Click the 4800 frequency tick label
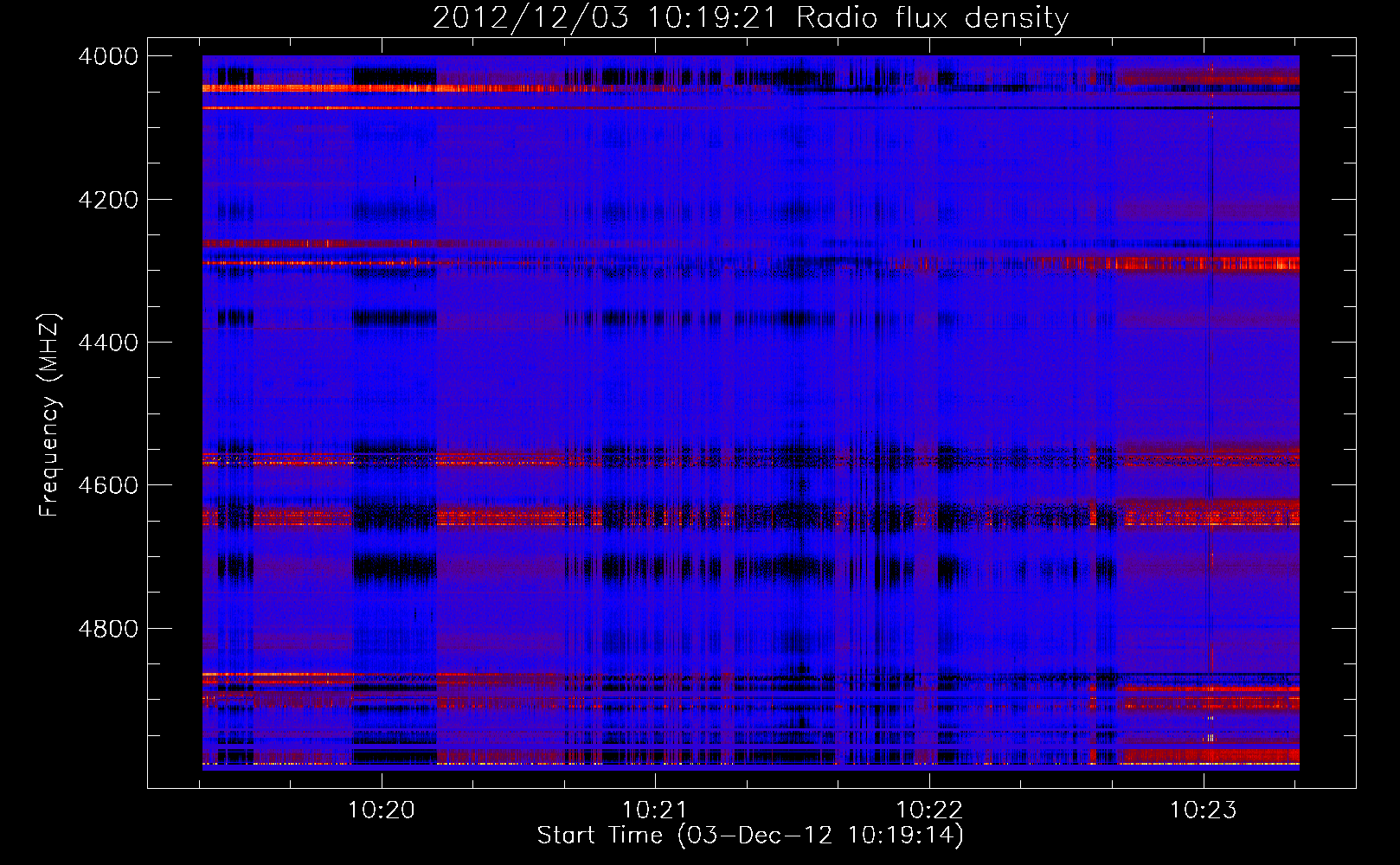This screenshot has height=865, width=1400. tap(108, 629)
